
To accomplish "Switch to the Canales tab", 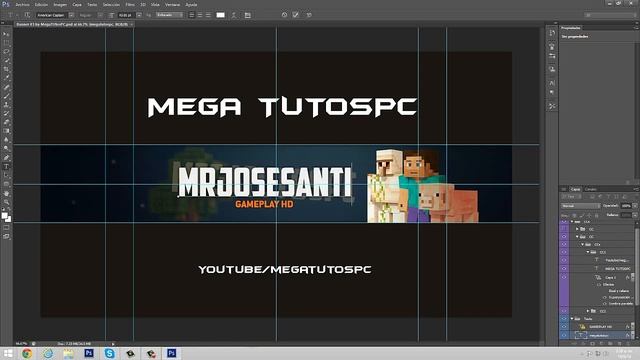I will tap(591, 189).
